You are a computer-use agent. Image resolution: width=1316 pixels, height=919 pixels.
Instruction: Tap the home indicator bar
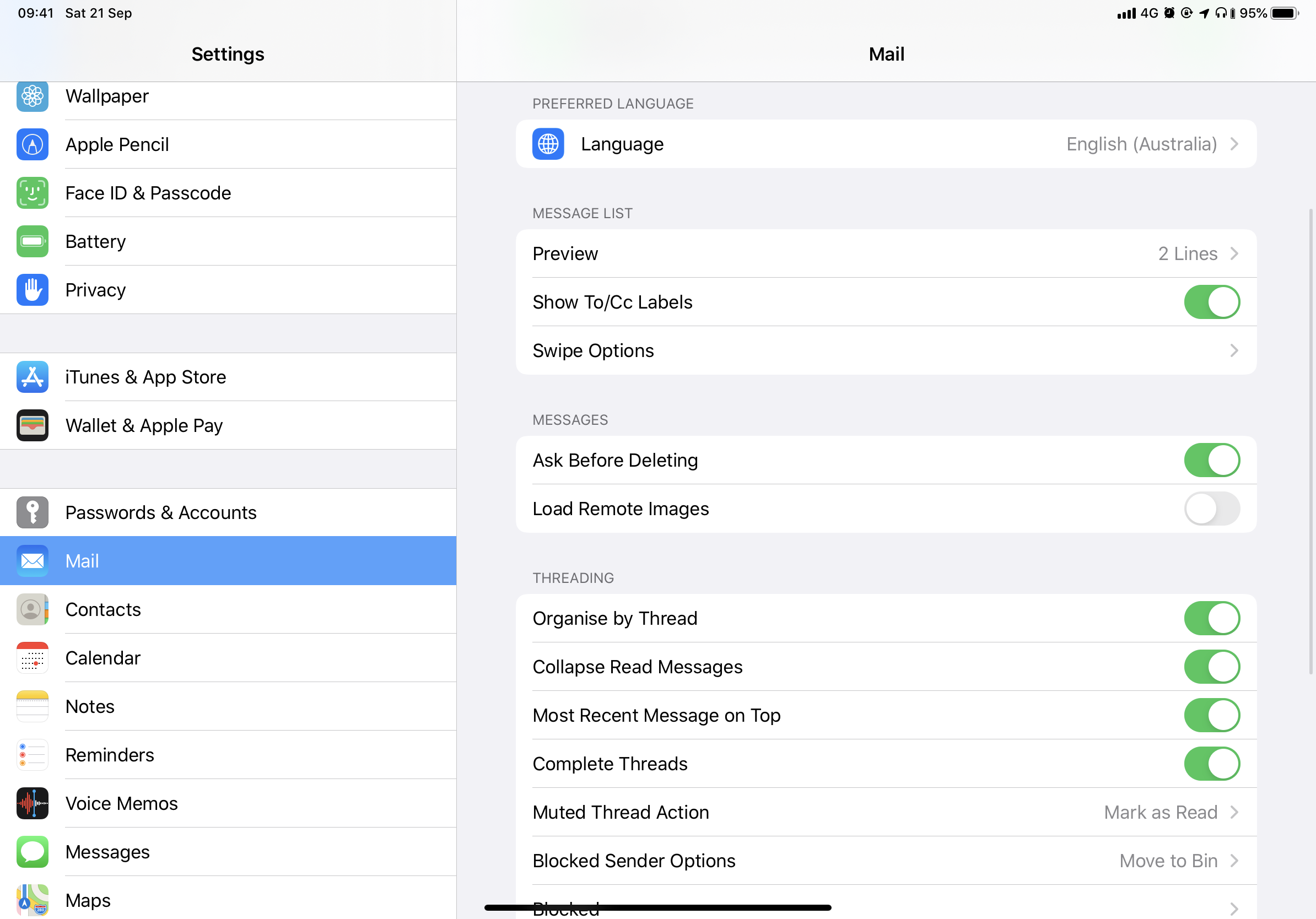point(658,907)
